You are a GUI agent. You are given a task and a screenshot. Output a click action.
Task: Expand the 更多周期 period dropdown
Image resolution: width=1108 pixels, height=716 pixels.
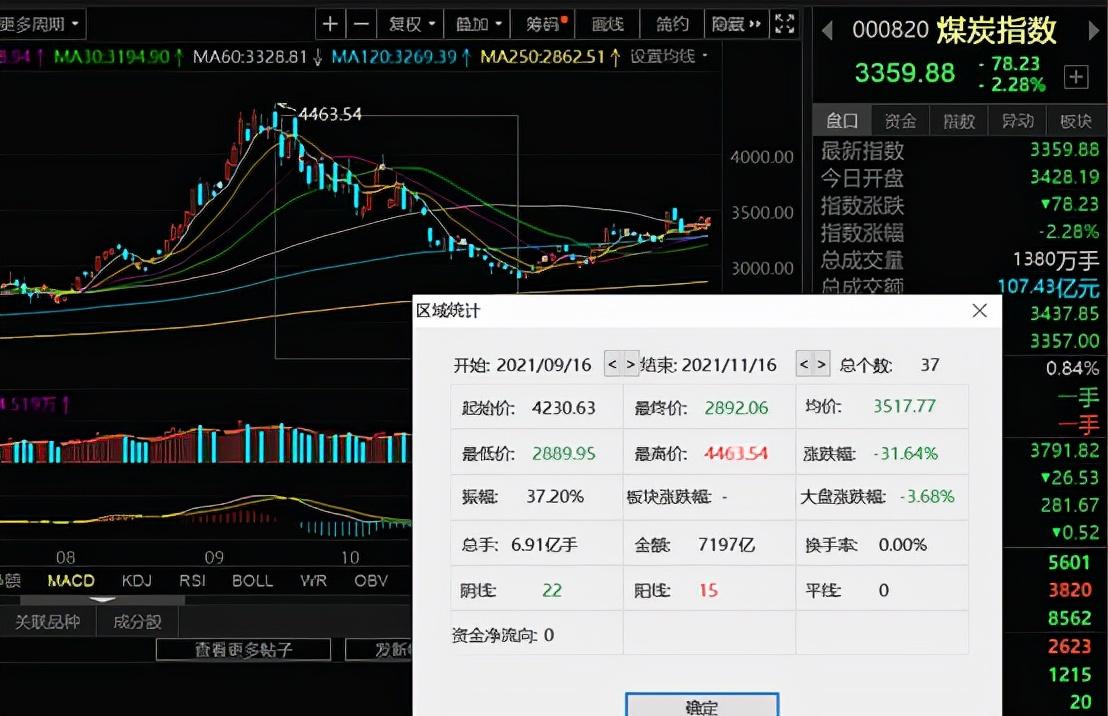(x=40, y=25)
